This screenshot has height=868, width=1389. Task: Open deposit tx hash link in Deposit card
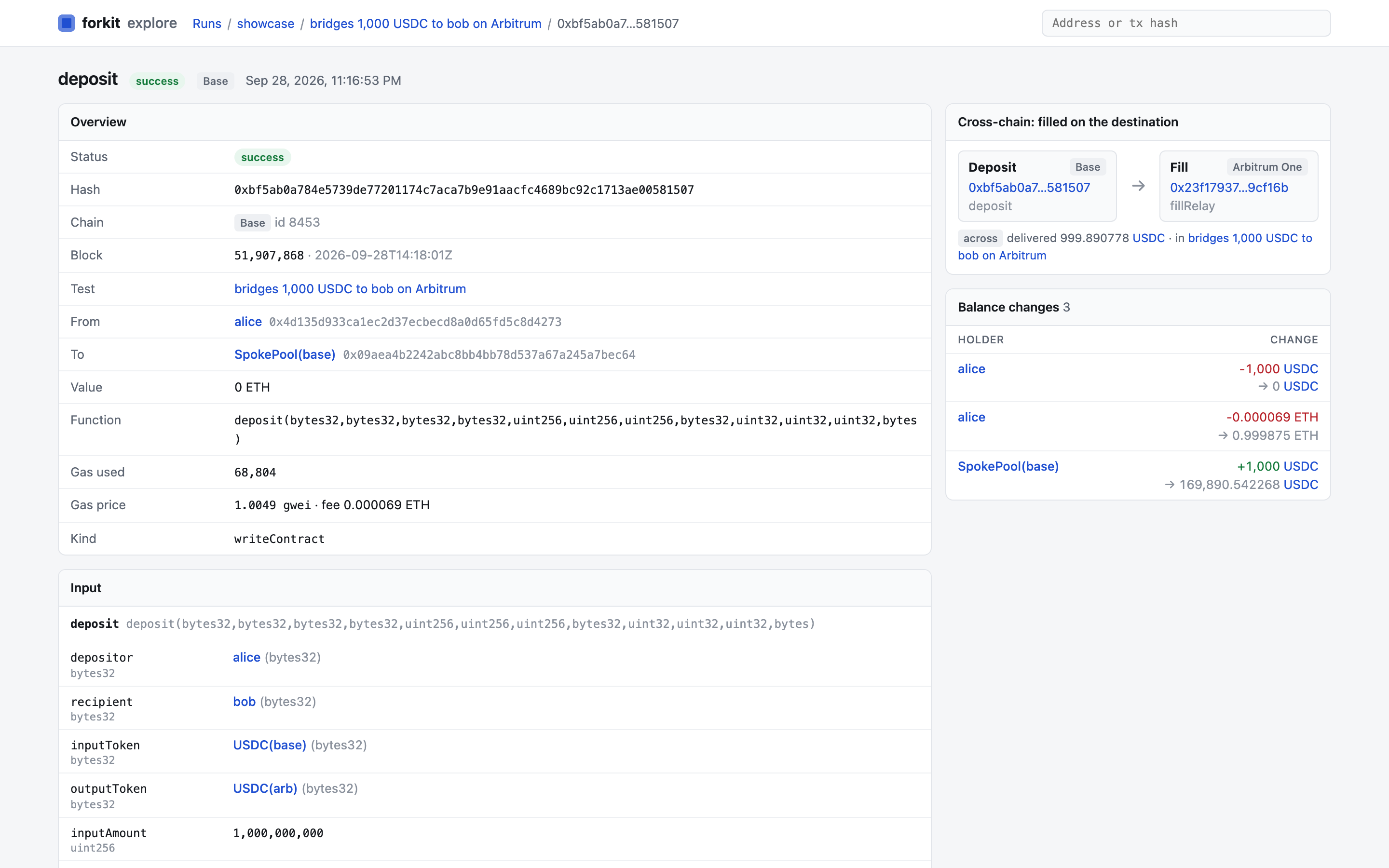(x=1029, y=188)
